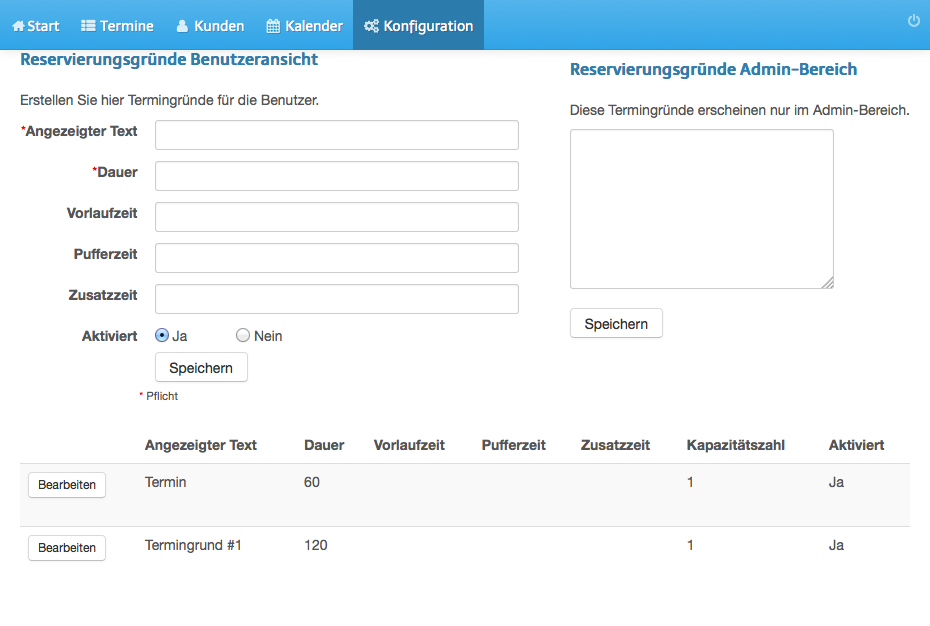Edit the Termingrund #1 row

click(x=67, y=548)
